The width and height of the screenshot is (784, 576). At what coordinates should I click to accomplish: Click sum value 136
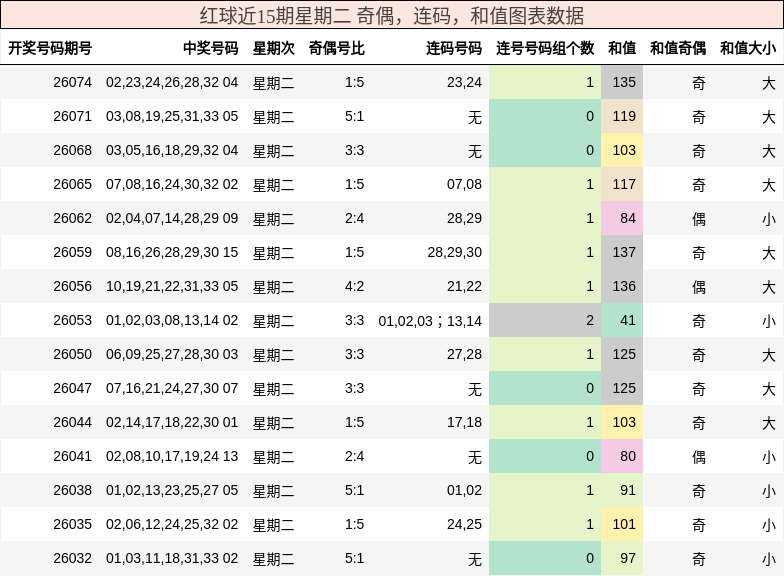click(624, 286)
